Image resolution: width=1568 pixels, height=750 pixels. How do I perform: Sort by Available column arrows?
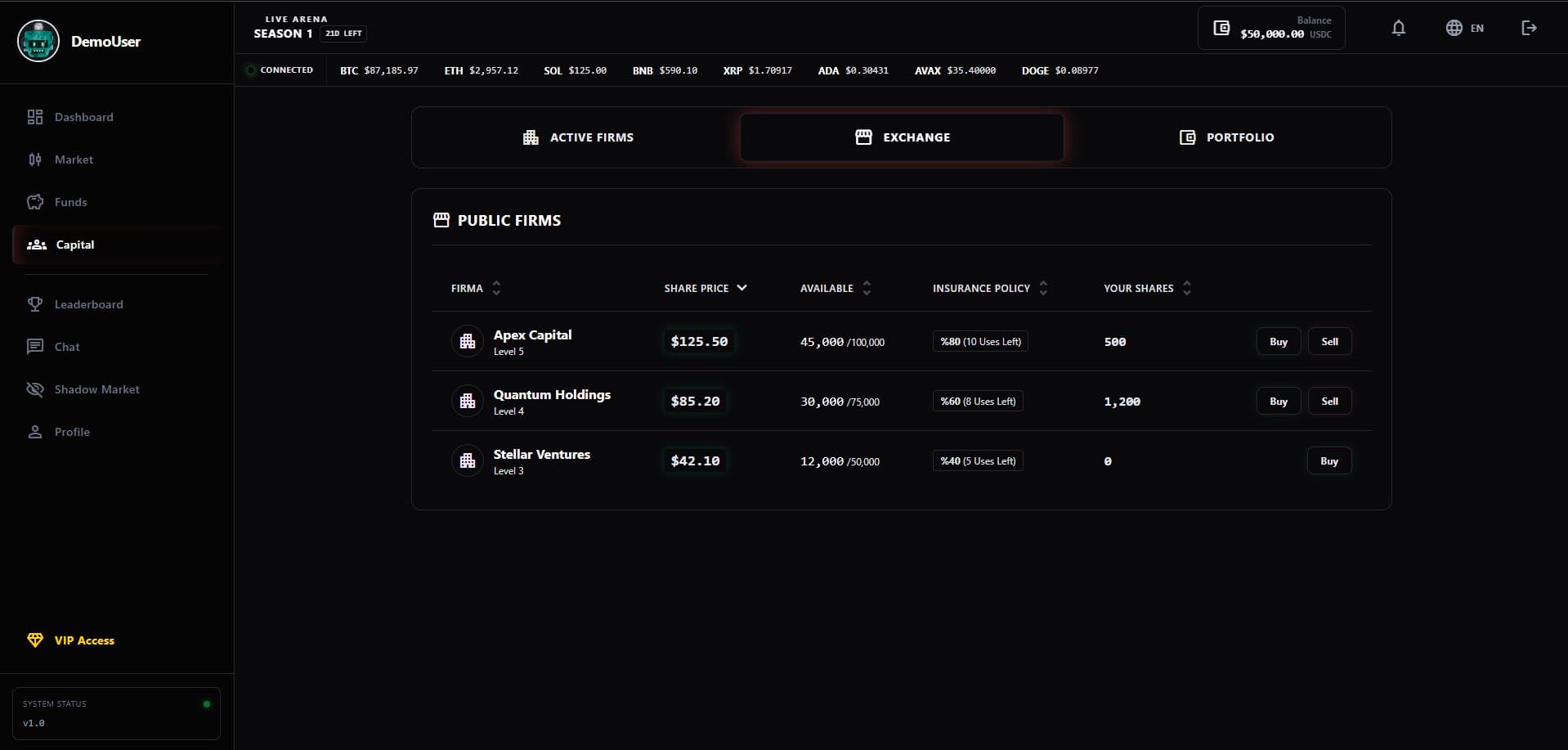pyautogui.click(x=867, y=288)
